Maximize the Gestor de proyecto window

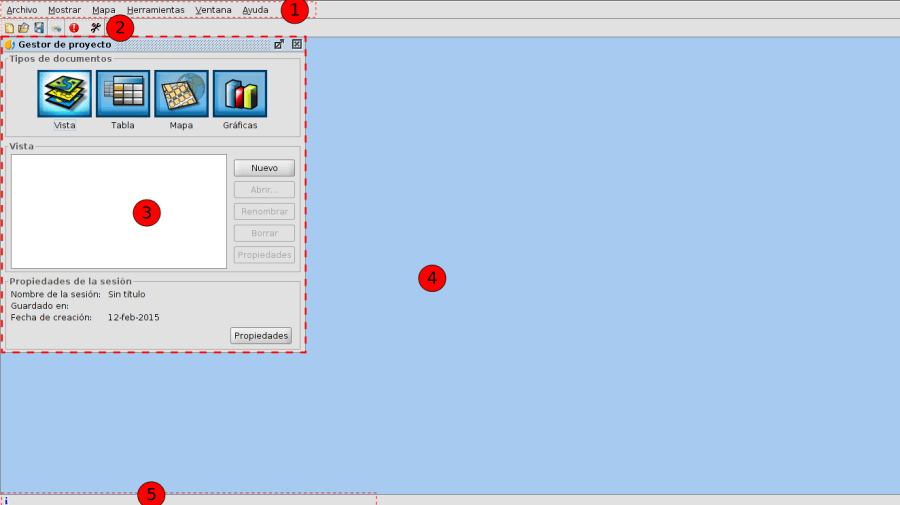[279, 45]
